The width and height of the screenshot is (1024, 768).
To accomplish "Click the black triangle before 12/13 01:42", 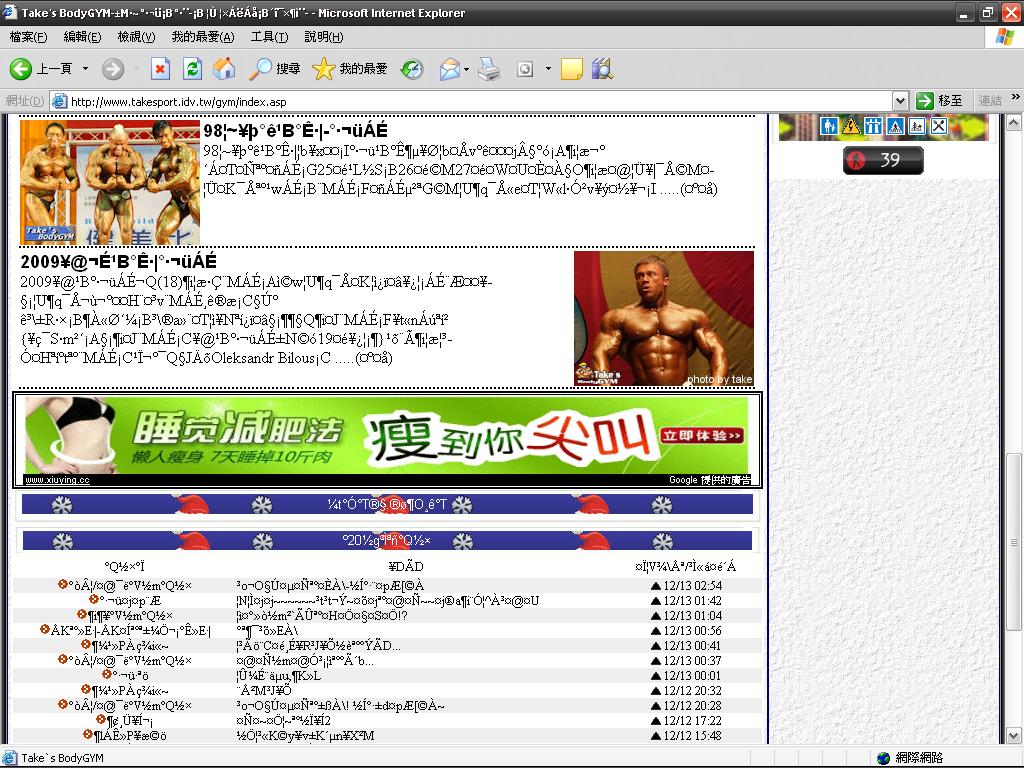I will pos(656,600).
